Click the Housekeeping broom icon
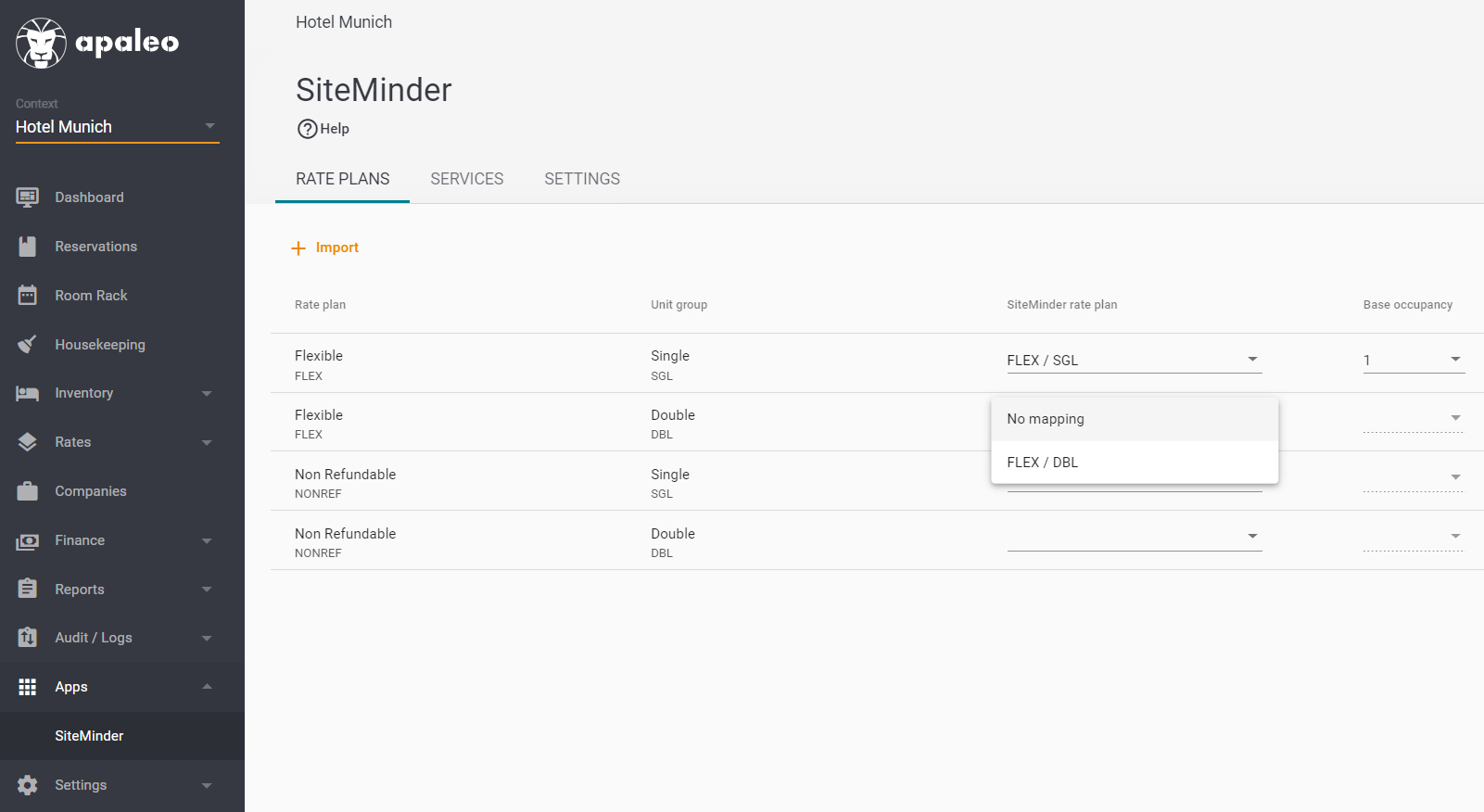The image size is (1484, 812). 28,345
